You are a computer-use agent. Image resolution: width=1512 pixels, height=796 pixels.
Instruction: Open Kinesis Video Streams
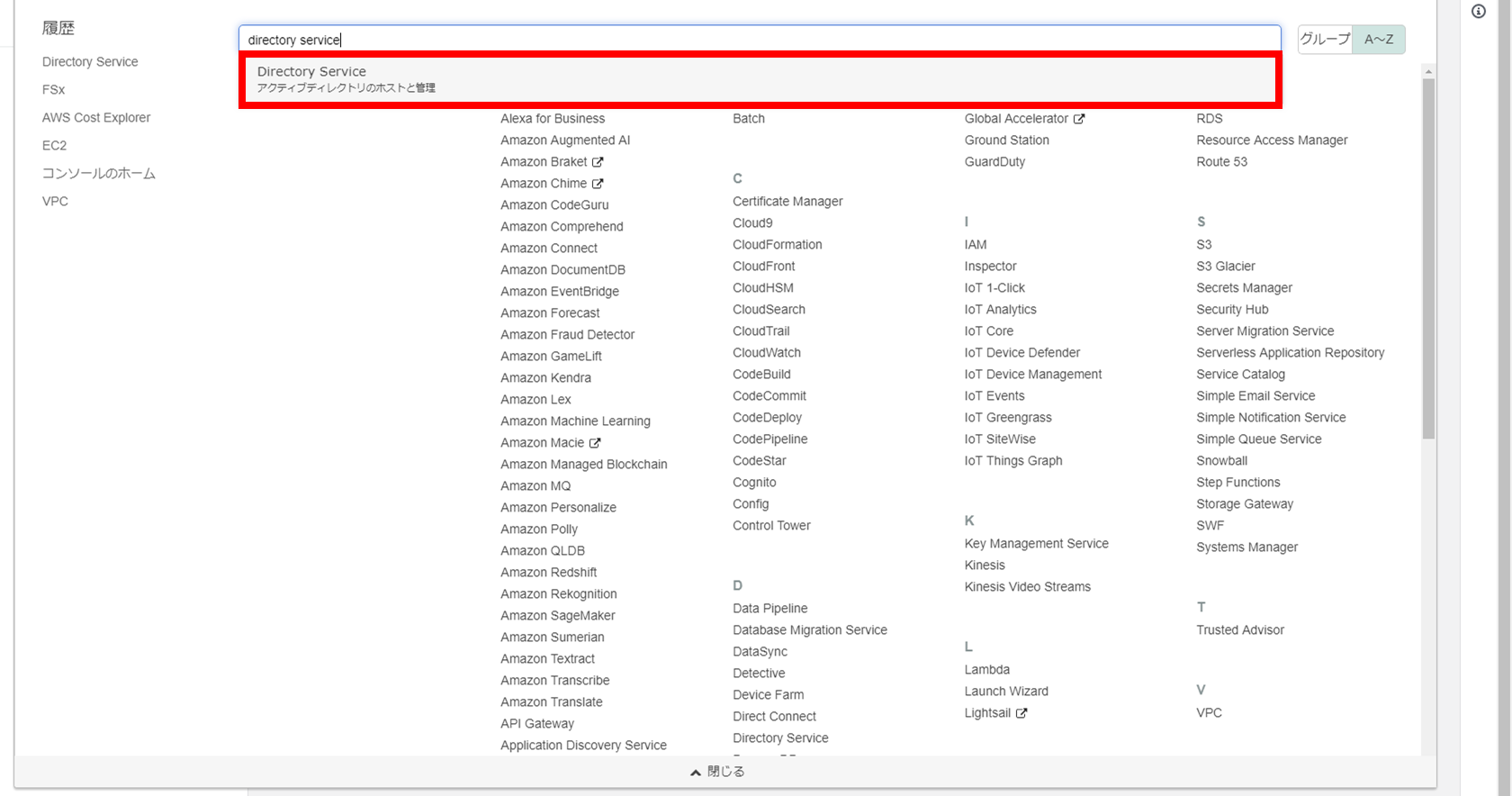pyautogui.click(x=1028, y=587)
